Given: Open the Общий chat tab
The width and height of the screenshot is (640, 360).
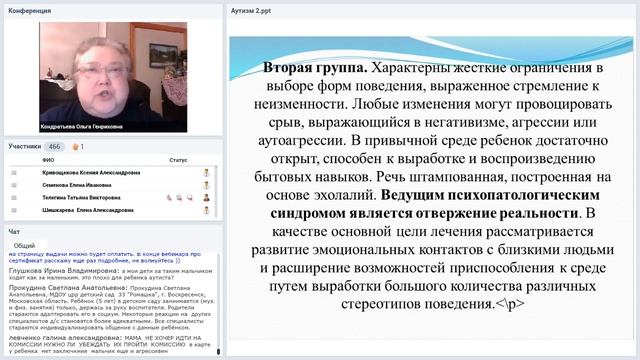Looking at the screenshot, I should point(24,246).
